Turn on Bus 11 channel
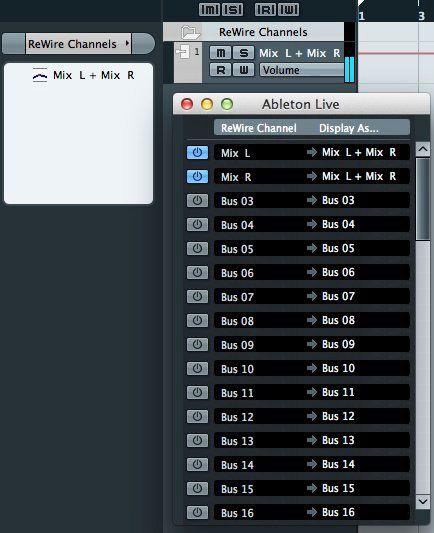 pos(197,393)
